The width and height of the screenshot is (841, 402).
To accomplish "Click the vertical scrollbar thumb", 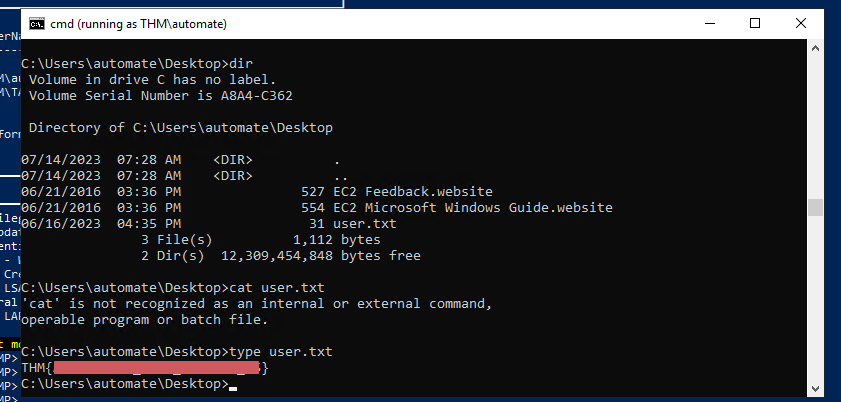I will (x=815, y=207).
